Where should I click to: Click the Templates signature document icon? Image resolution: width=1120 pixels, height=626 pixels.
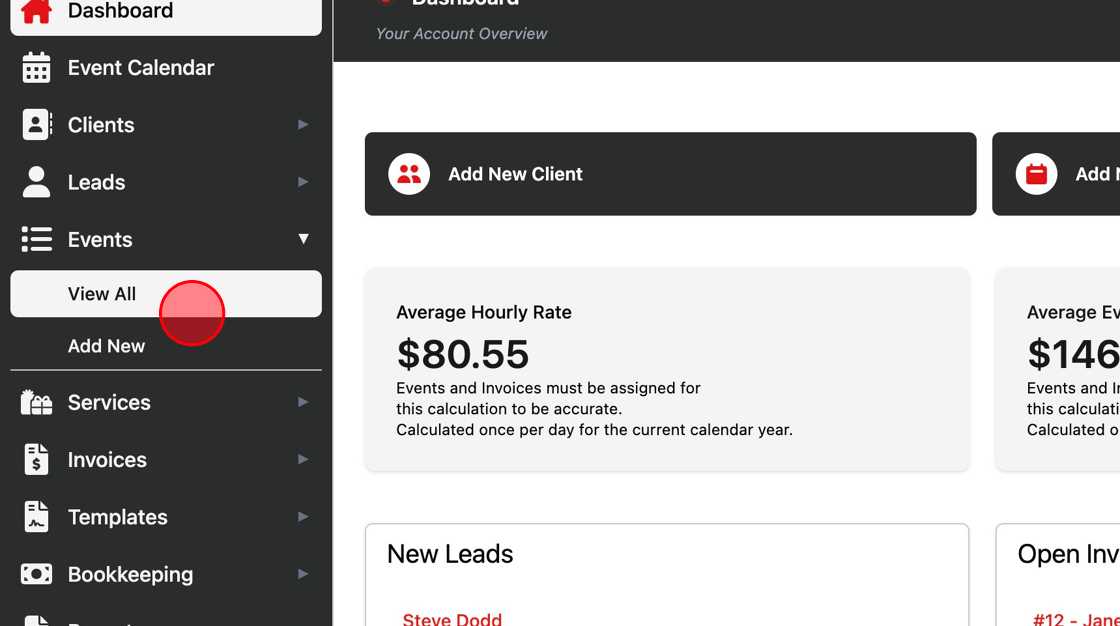tap(36, 517)
